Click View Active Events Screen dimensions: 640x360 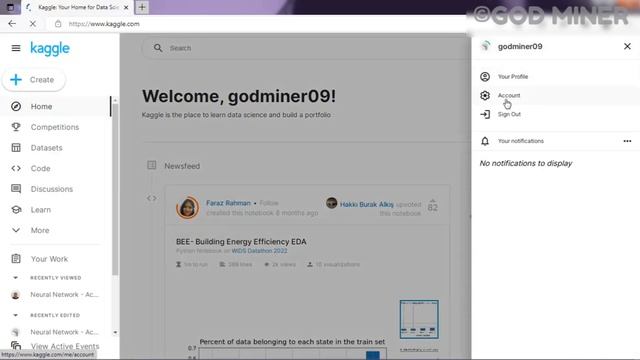(x=65, y=346)
